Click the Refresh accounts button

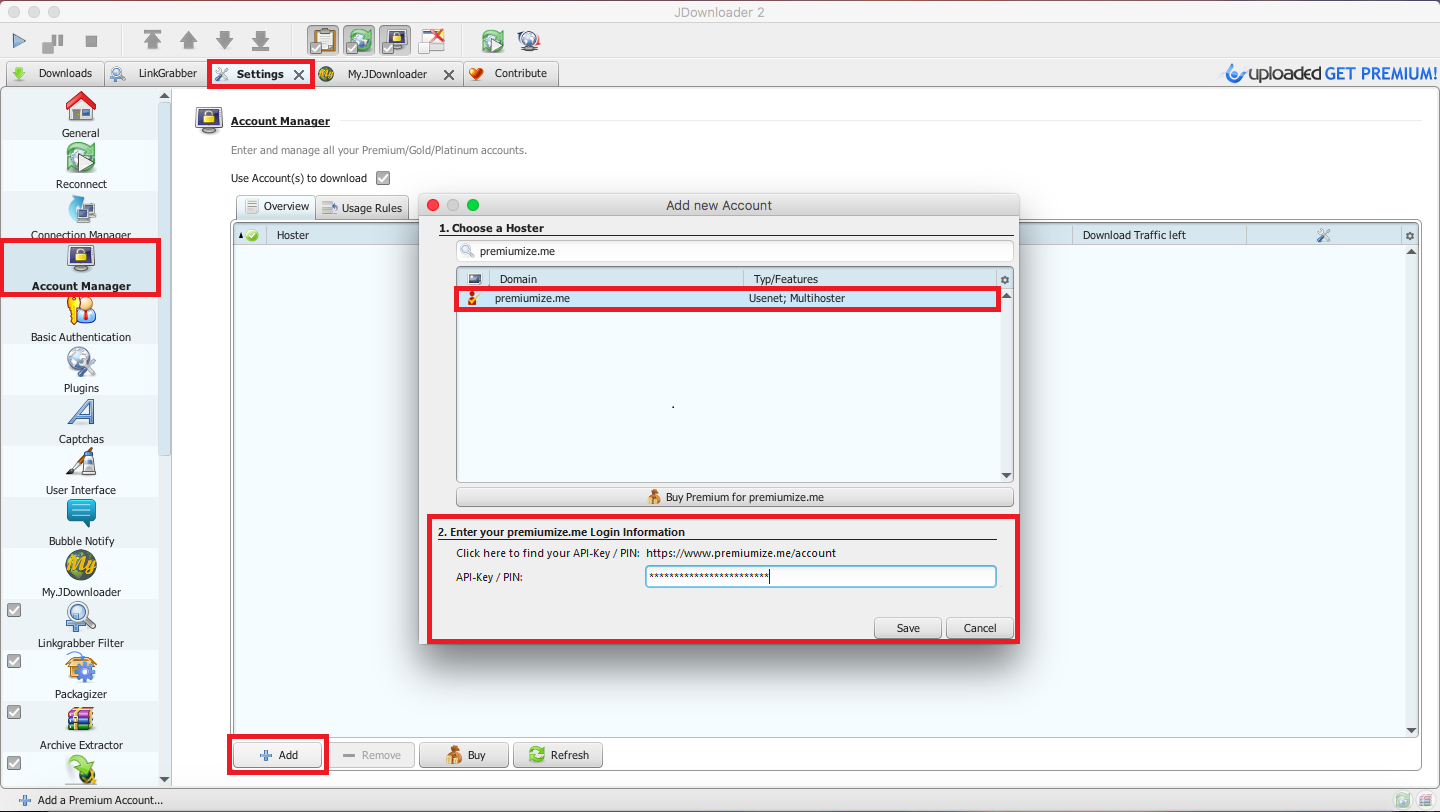(558, 755)
